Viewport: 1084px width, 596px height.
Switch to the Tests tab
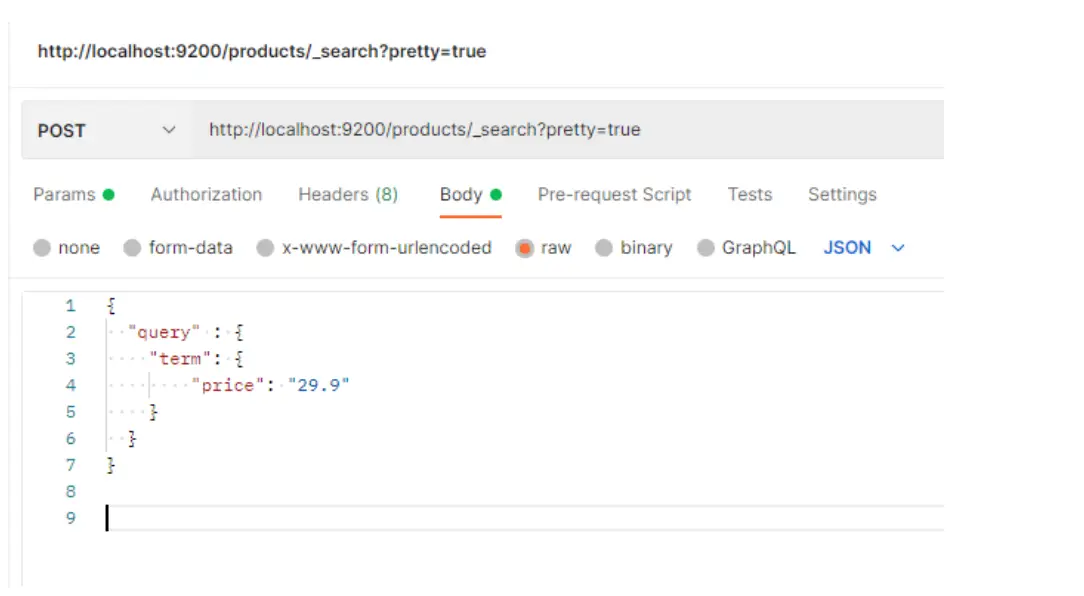(x=749, y=195)
